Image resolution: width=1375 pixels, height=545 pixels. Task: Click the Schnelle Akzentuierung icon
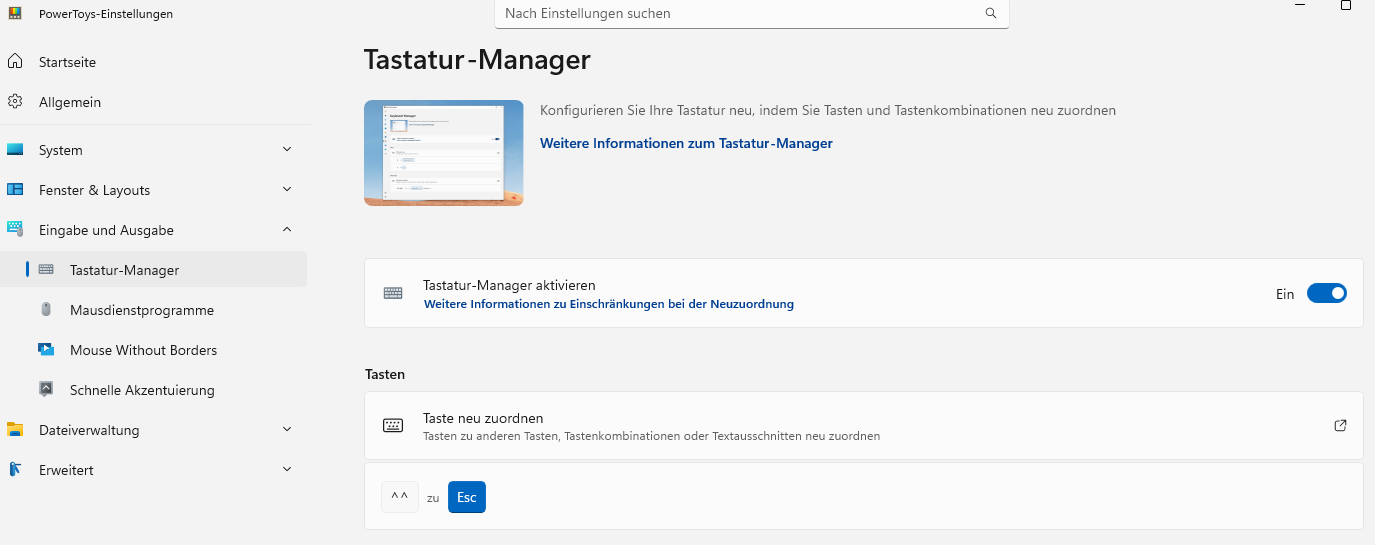[46, 390]
